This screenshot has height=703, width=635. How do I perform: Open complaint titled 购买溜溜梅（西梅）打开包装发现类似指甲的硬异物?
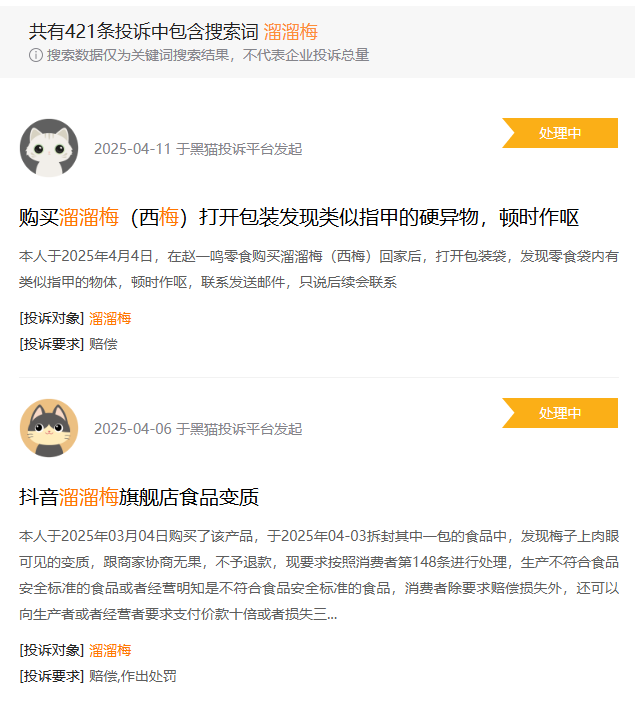pyautogui.click(x=299, y=217)
